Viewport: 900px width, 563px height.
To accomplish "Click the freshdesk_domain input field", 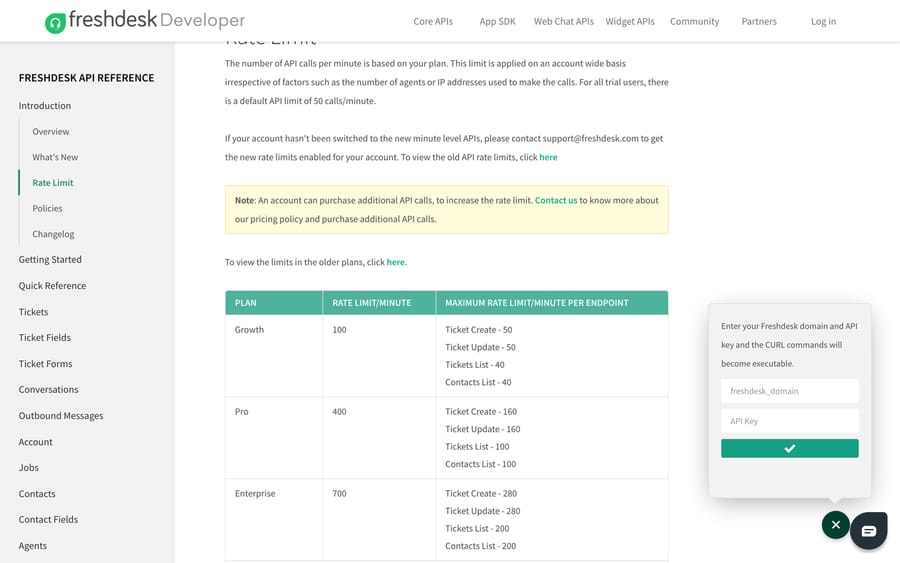I will 789,391.
